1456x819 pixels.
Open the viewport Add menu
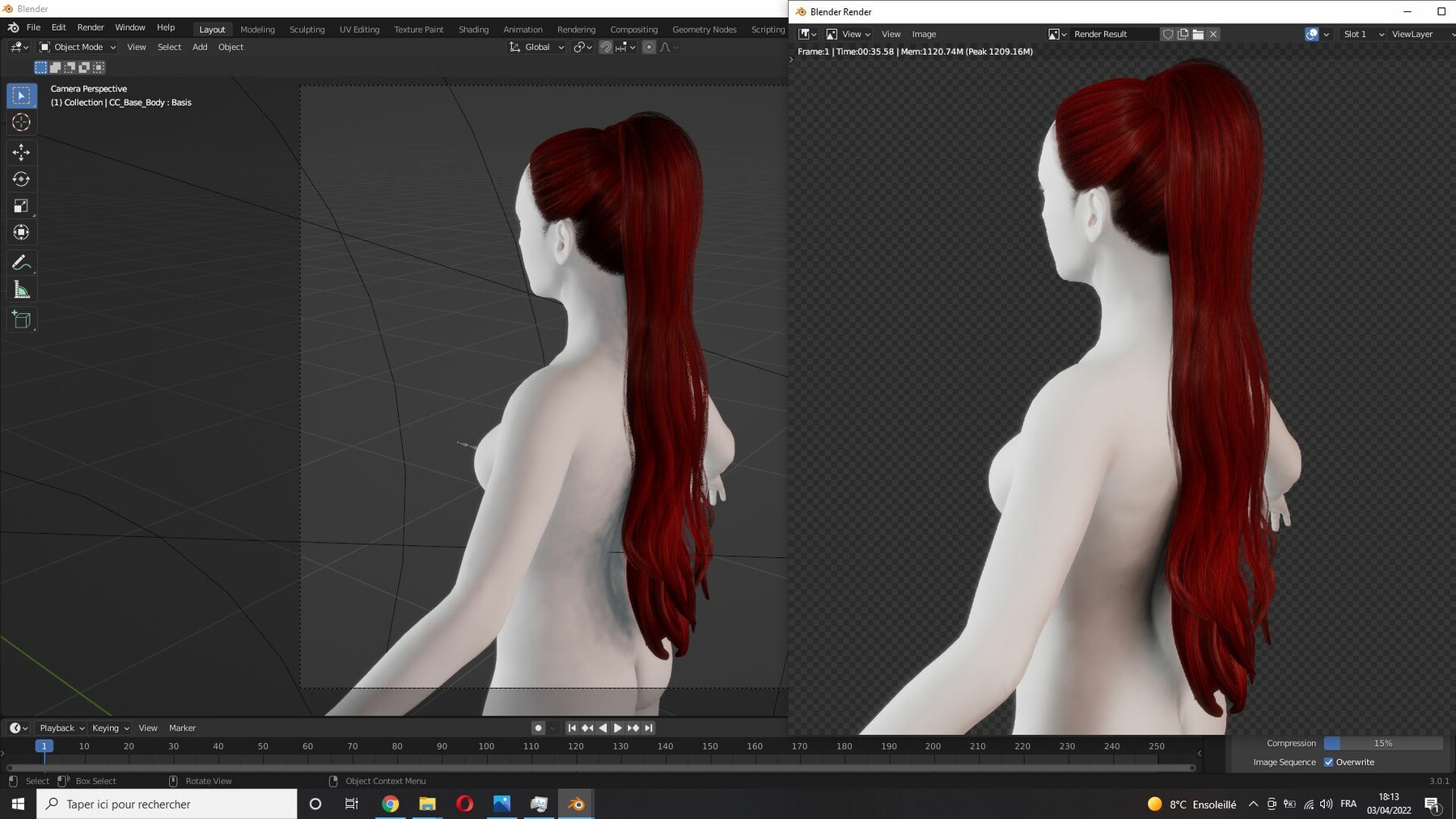(200, 47)
